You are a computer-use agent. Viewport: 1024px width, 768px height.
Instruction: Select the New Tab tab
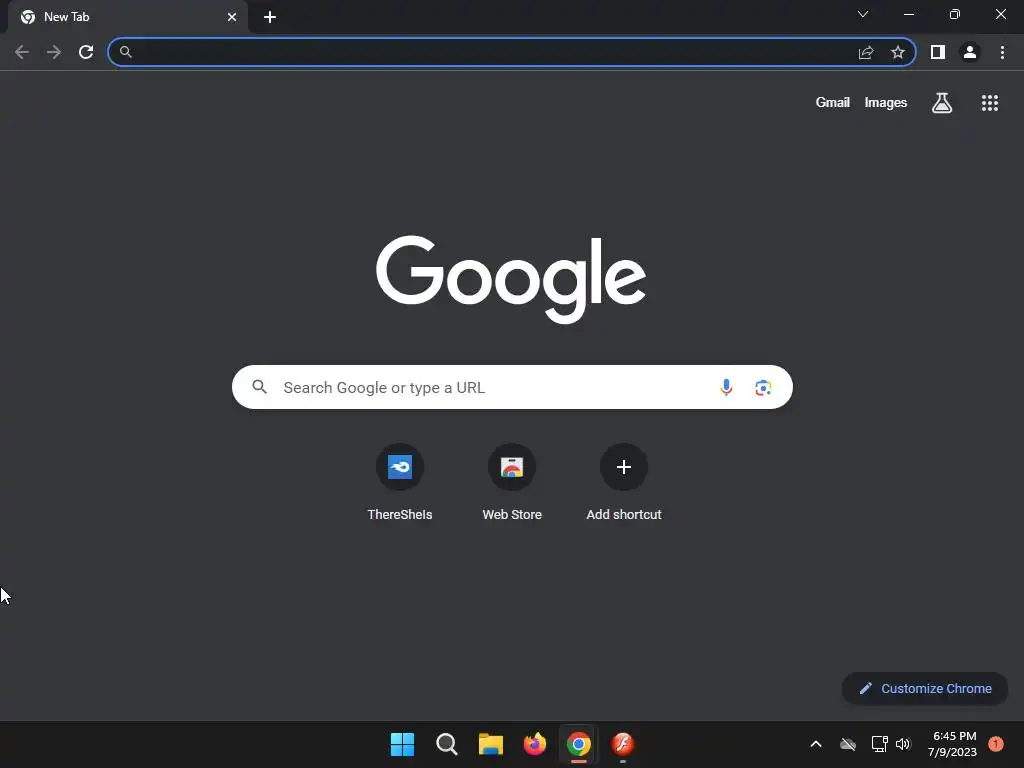(x=127, y=17)
